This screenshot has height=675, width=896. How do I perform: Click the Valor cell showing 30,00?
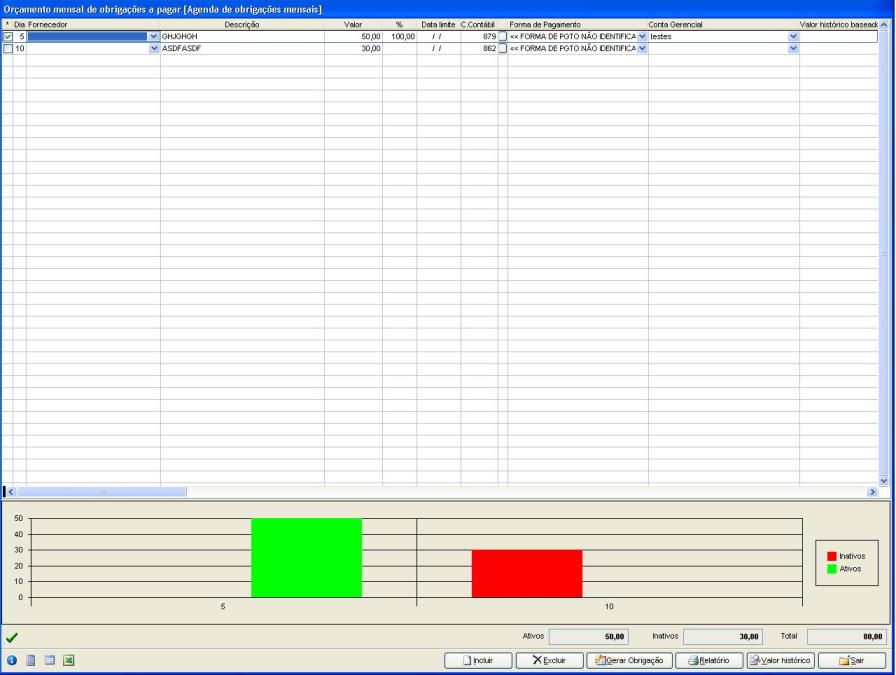pyautogui.click(x=353, y=49)
